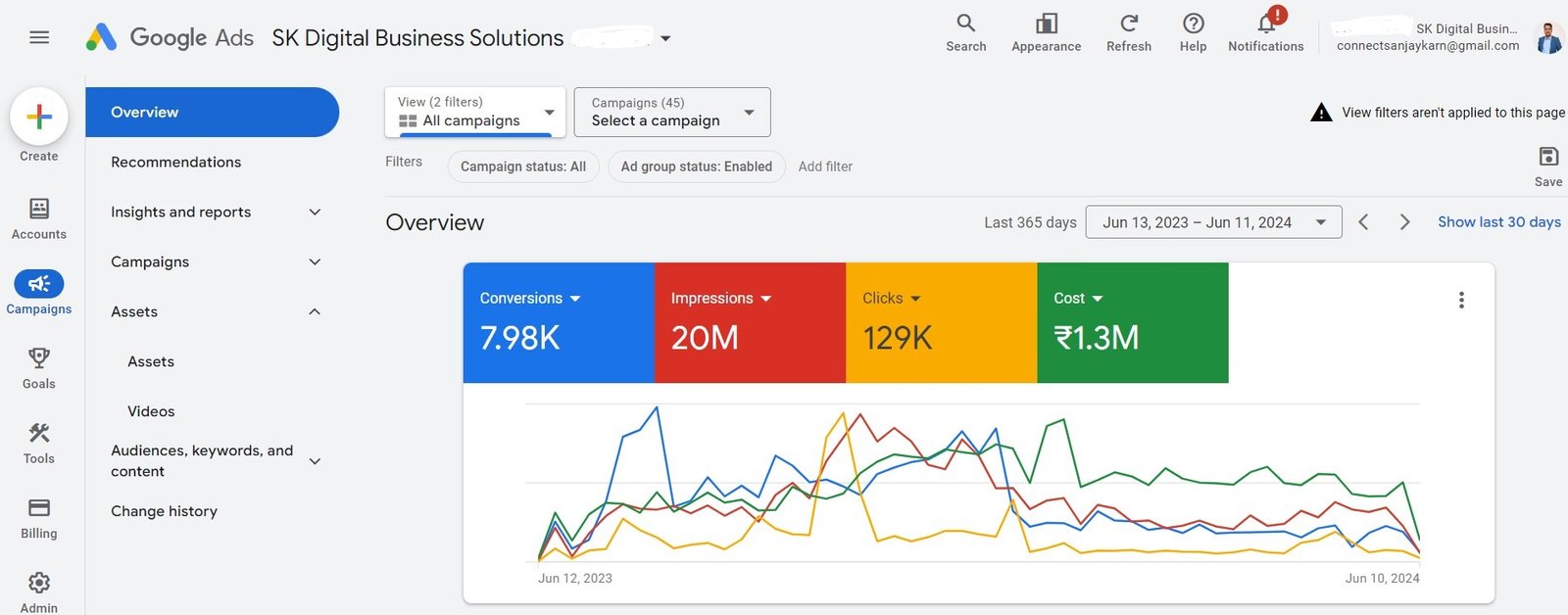Viewport: 1568px width, 615px height.
Task: Open the Goals trophy icon
Action: (39, 358)
